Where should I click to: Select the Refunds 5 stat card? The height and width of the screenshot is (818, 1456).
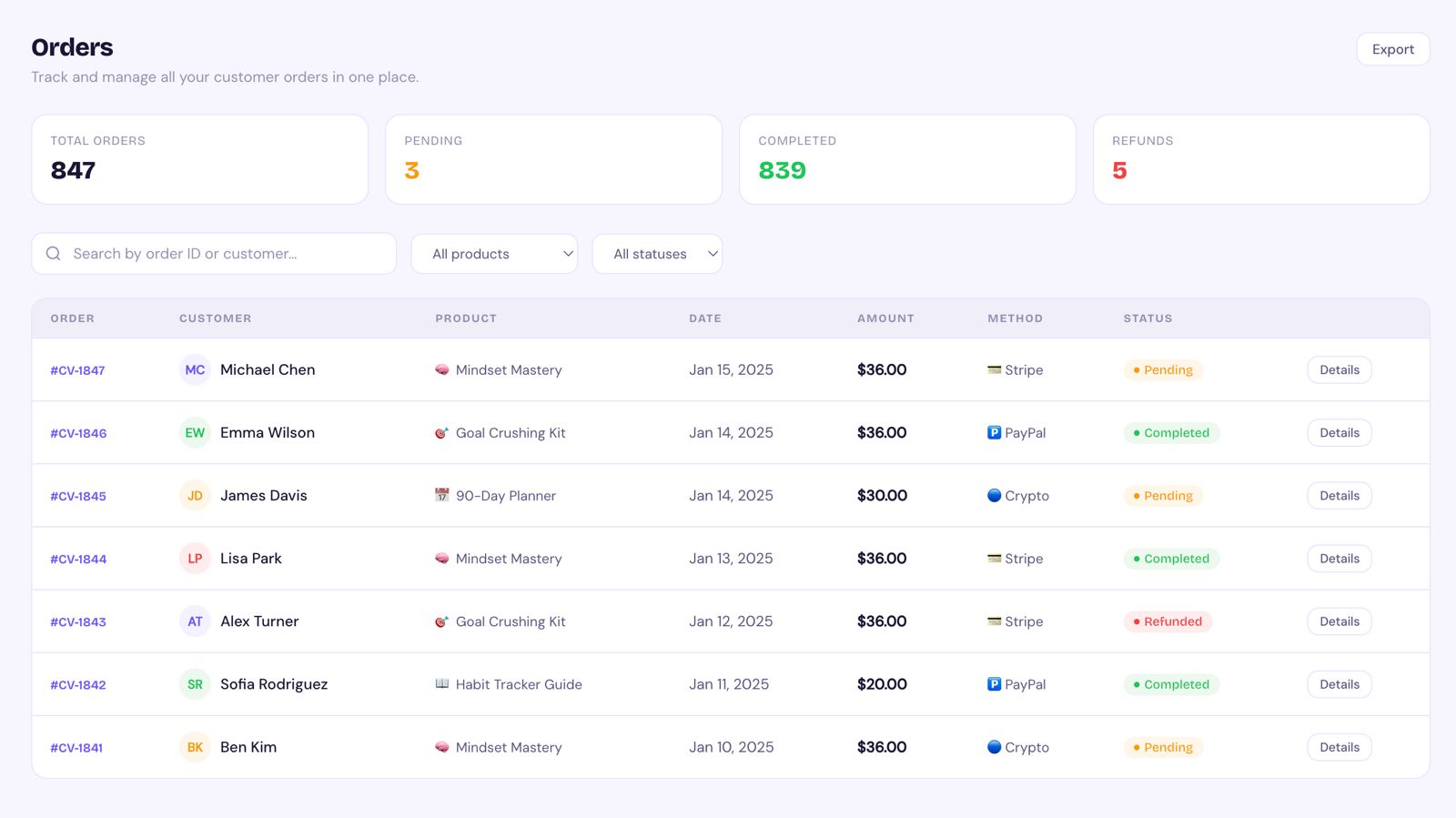pos(1261,159)
